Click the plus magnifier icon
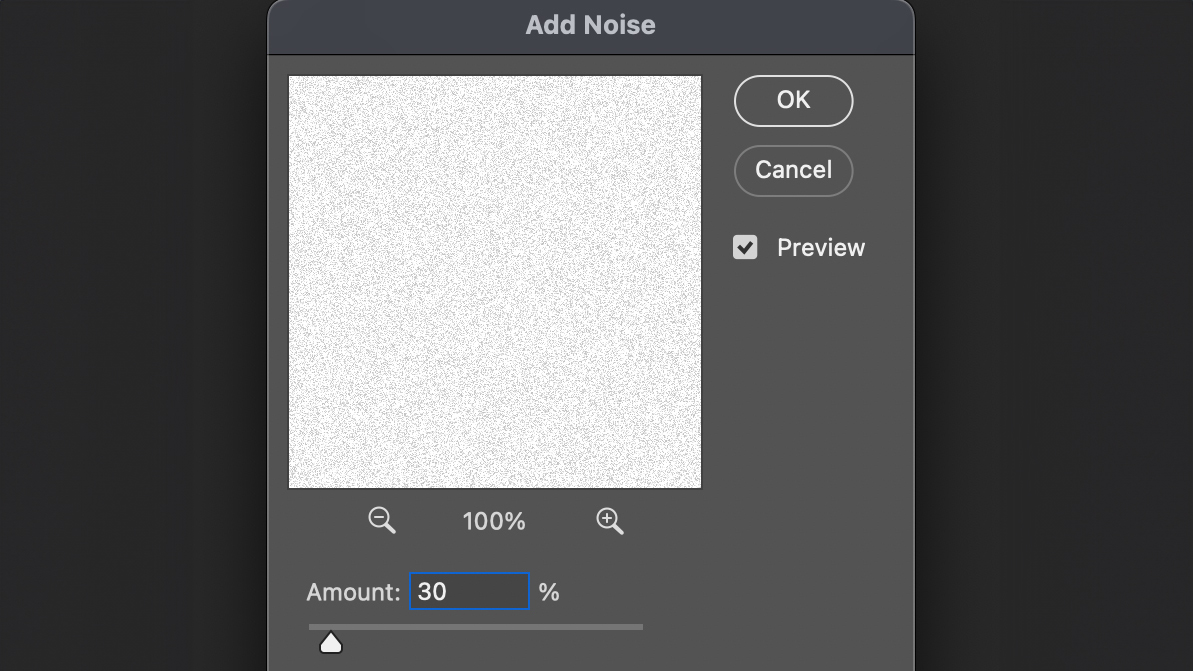The width and height of the screenshot is (1193, 671). (x=610, y=520)
